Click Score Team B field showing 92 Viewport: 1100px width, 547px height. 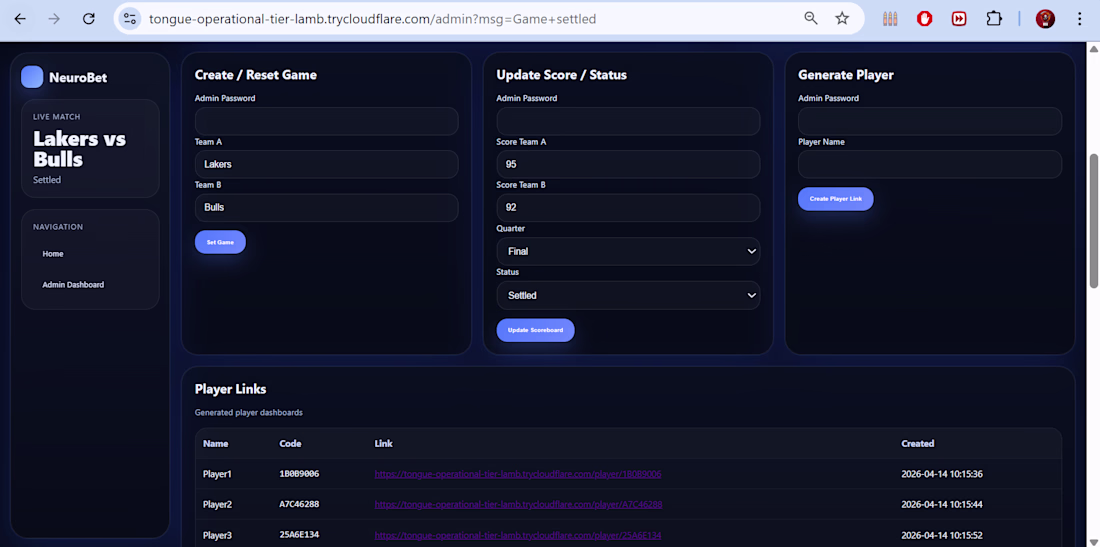pyautogui.click(x=628, y=208)
